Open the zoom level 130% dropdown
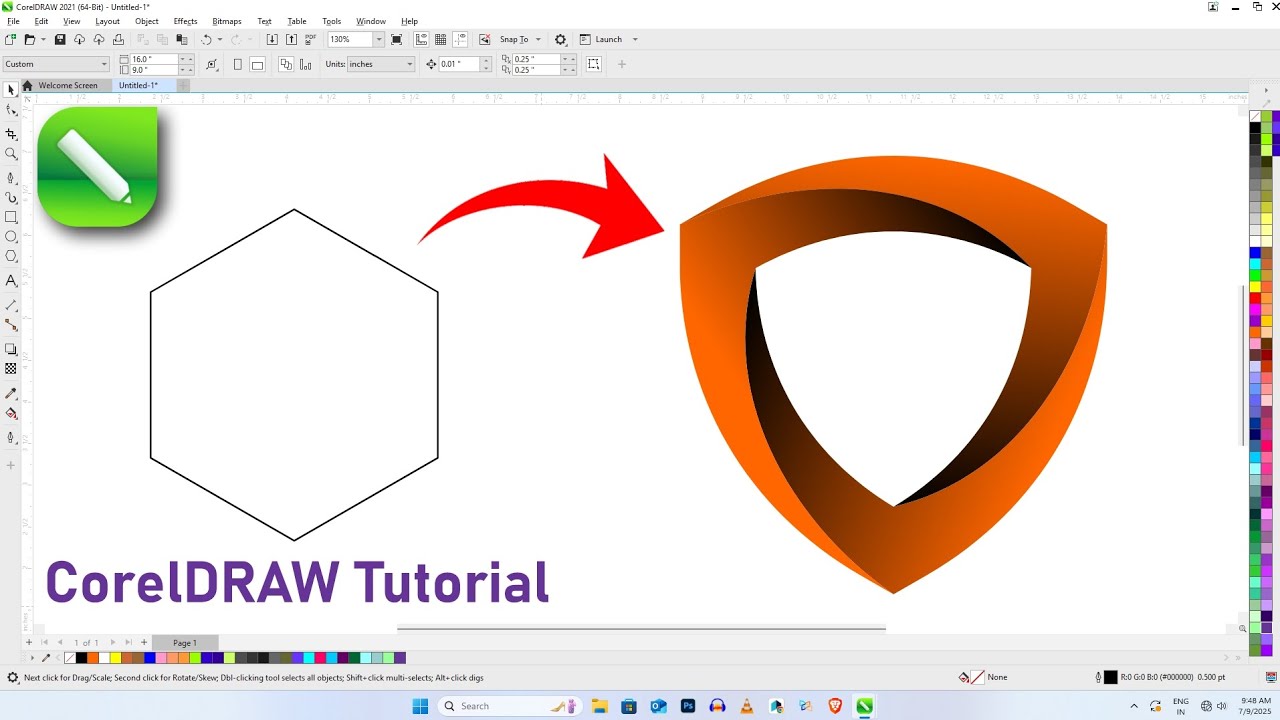Screen dimensions: 1280x720 click(x=378, y=39)
